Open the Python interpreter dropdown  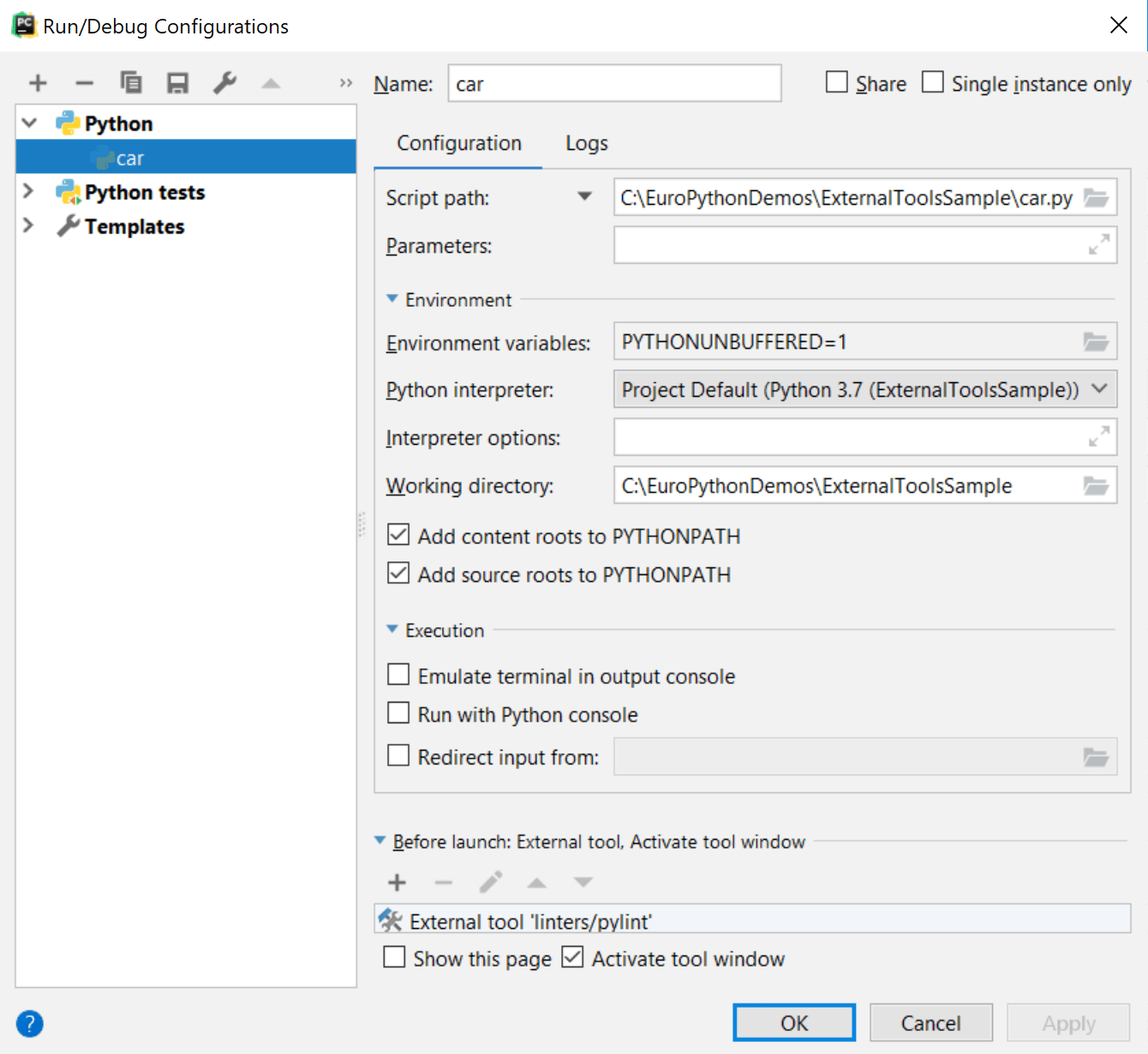pos(1100,389)
